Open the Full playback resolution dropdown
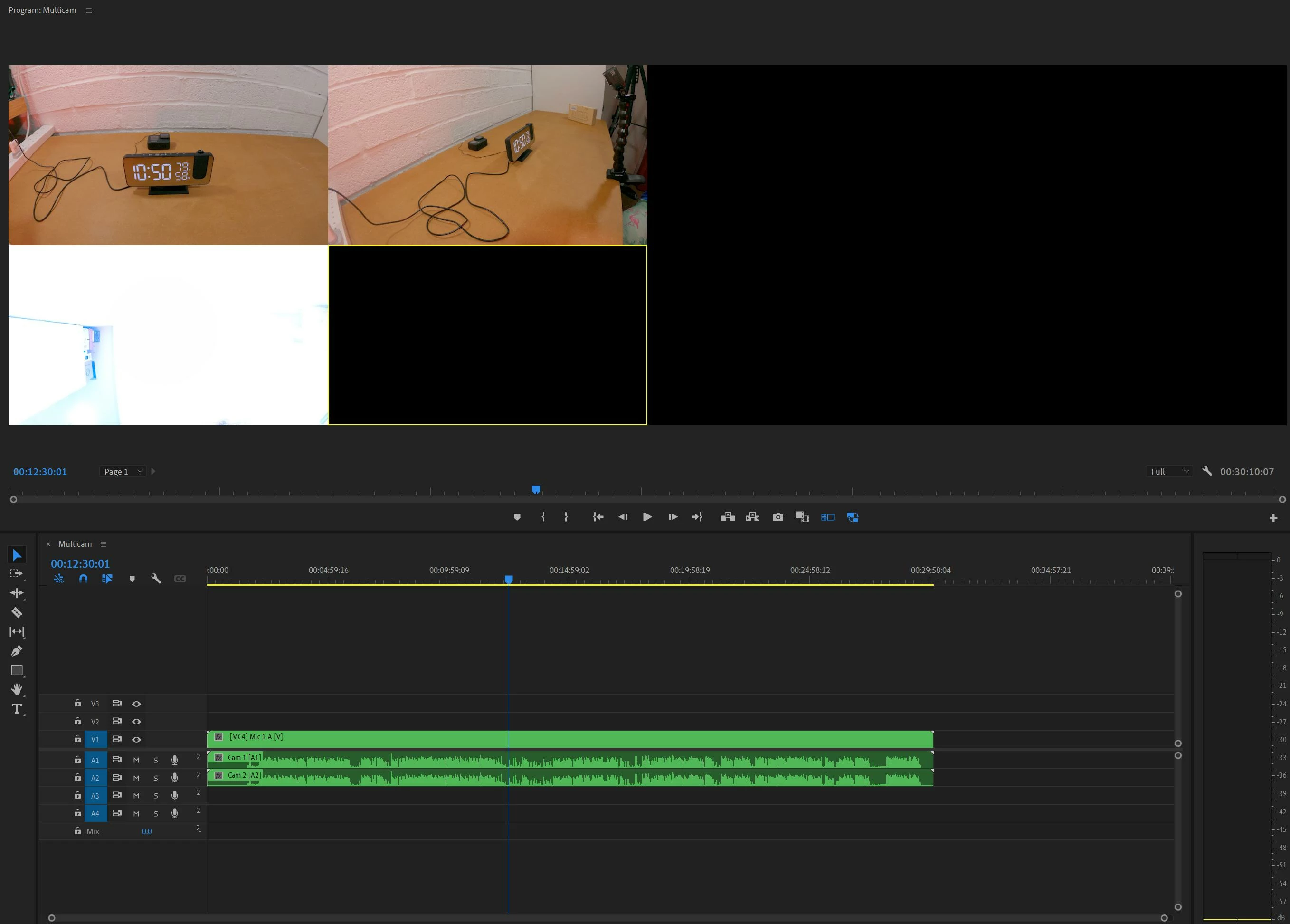The height and width of the screenshot is (924, 1290). click(x=1169, y=472)
